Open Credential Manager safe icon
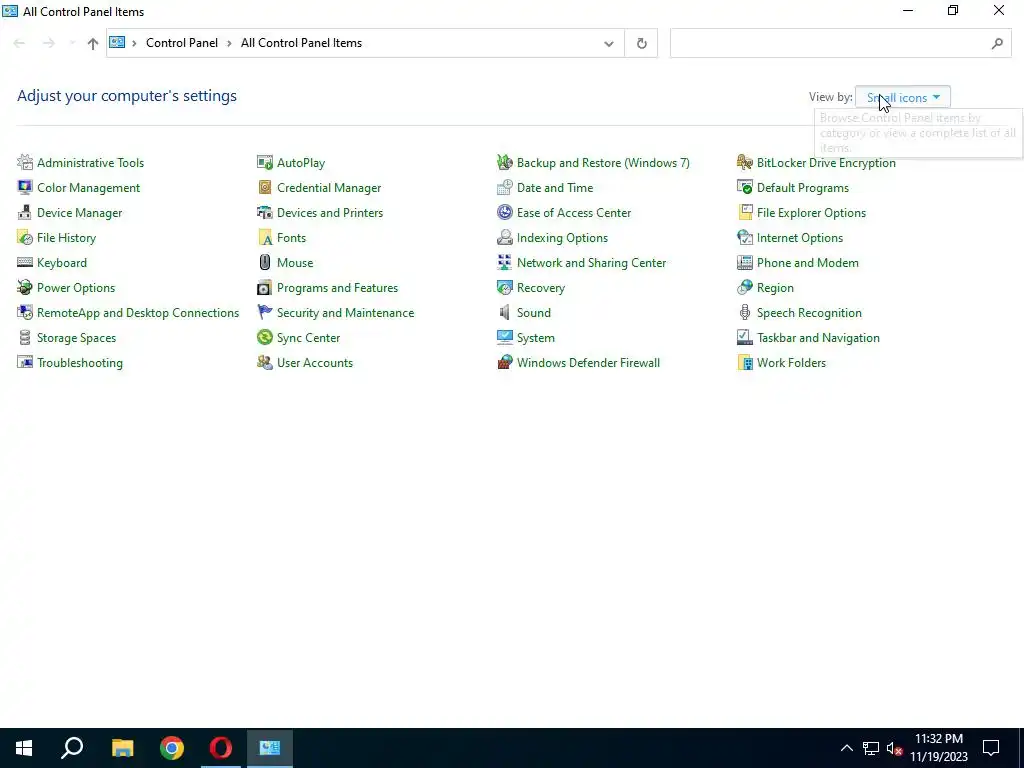Screen dimensions: 1024x768 tap(264, 187)
